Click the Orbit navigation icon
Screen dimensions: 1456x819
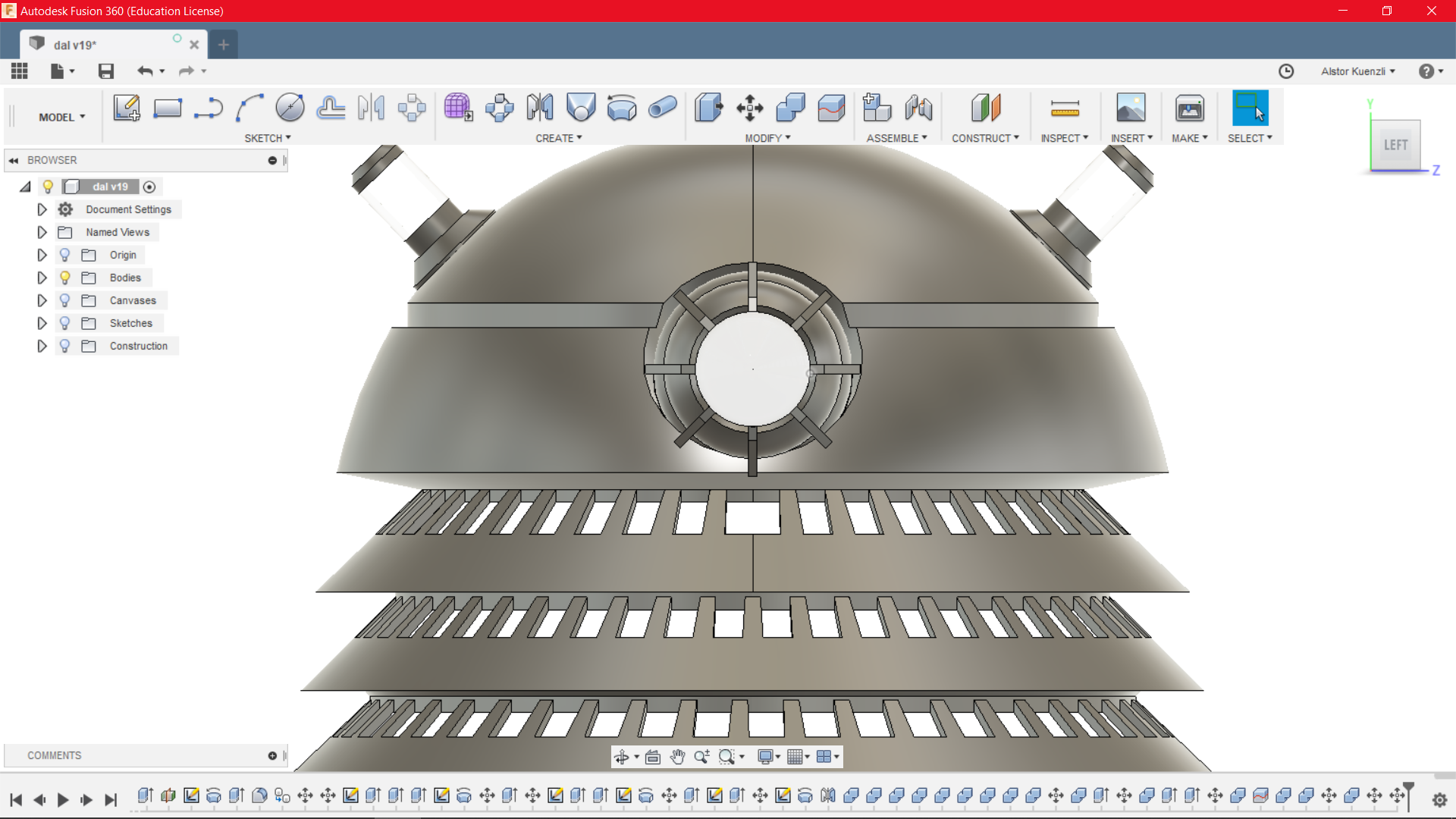(x=621, y=757)
